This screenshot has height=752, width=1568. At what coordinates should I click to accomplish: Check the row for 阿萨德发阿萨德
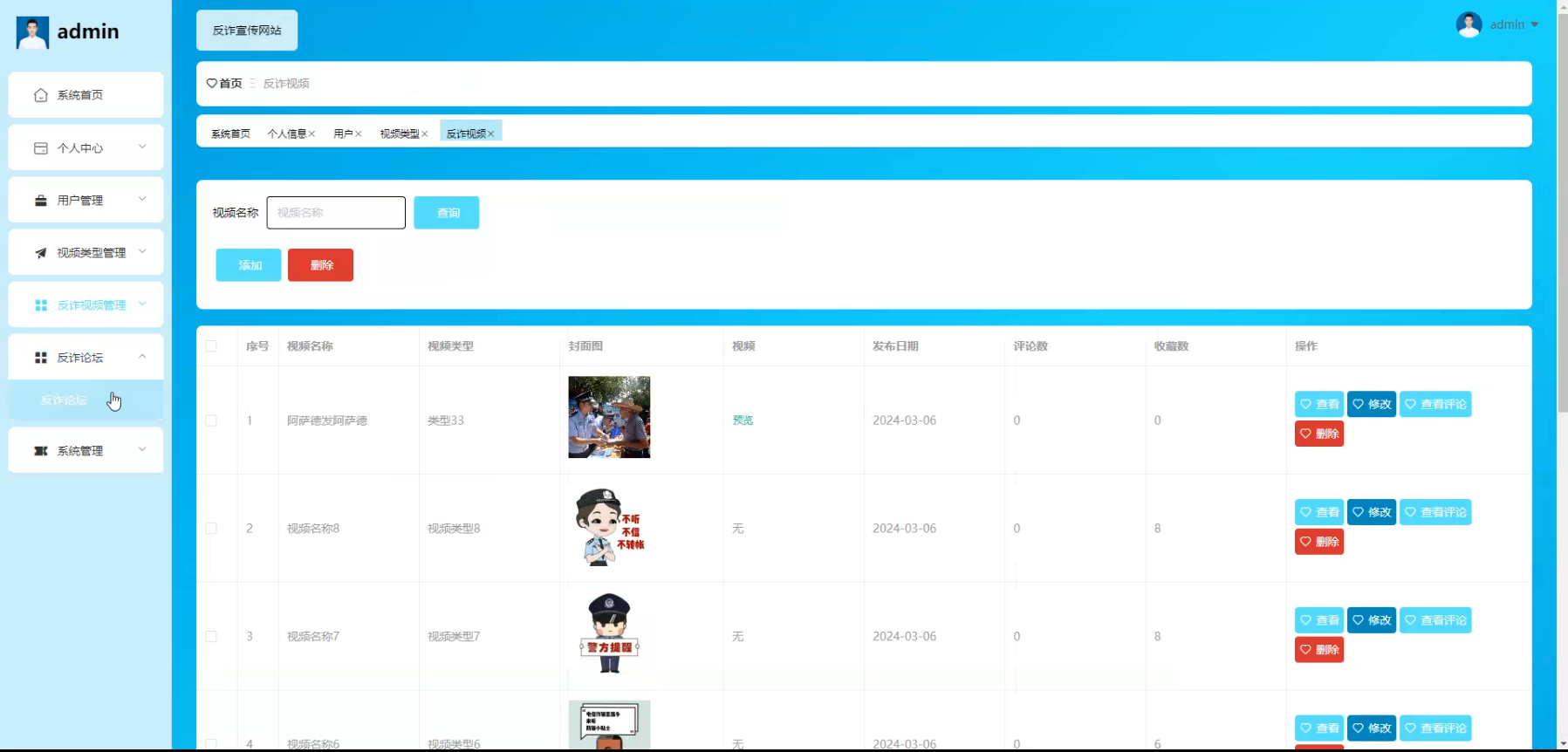[211, 420]
